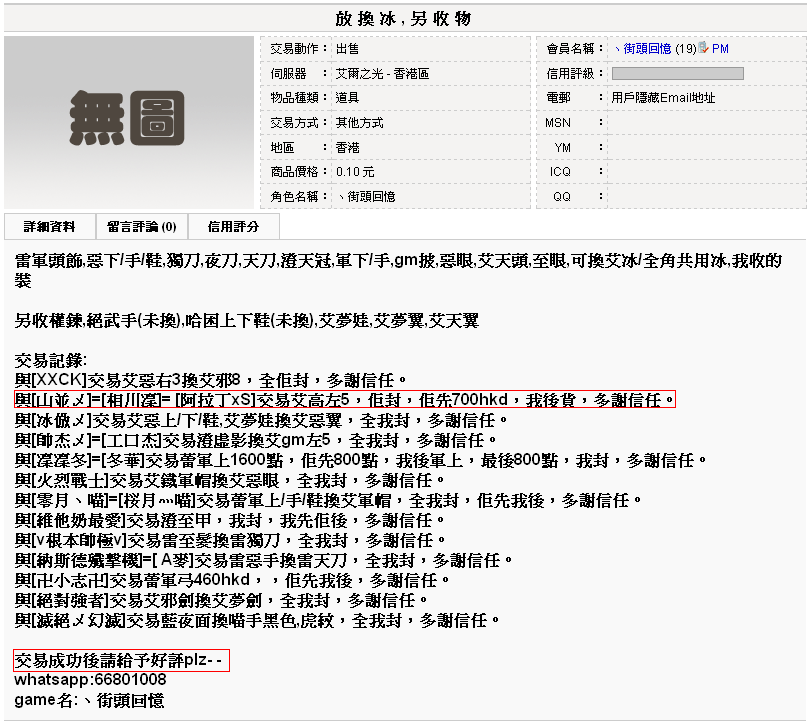Click the 用戶隱藏Email地址 text

click(x=663, y=98)
